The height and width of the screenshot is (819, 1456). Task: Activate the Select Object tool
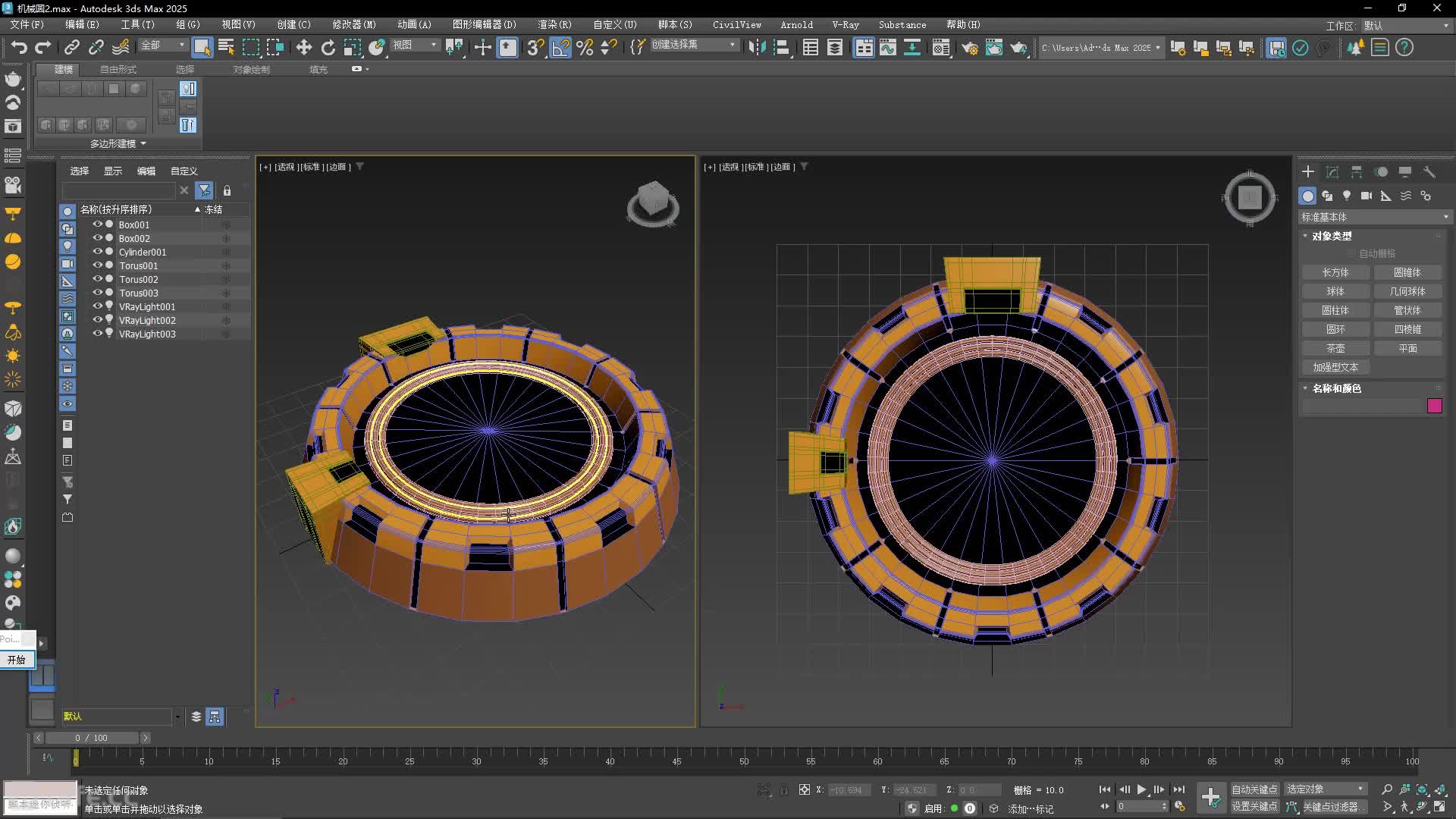point(202,47)
